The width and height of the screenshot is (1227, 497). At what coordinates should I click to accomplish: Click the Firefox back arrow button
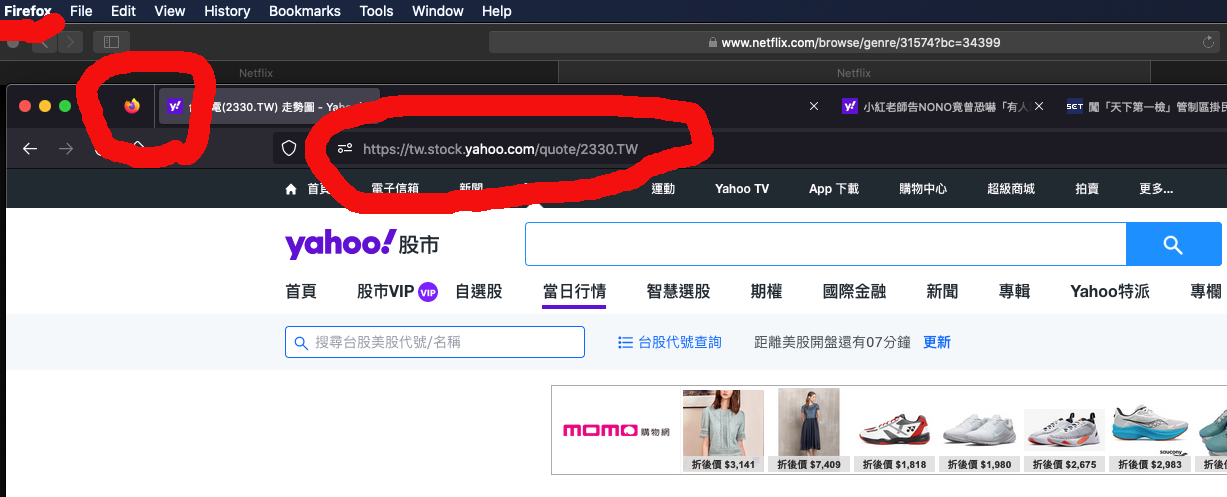(30, 148)
